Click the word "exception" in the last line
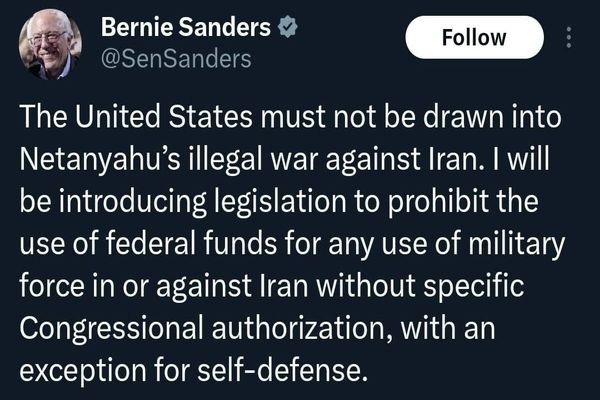Image resolution: width=600 pixels, height=400 pixels. pos(83,372)
